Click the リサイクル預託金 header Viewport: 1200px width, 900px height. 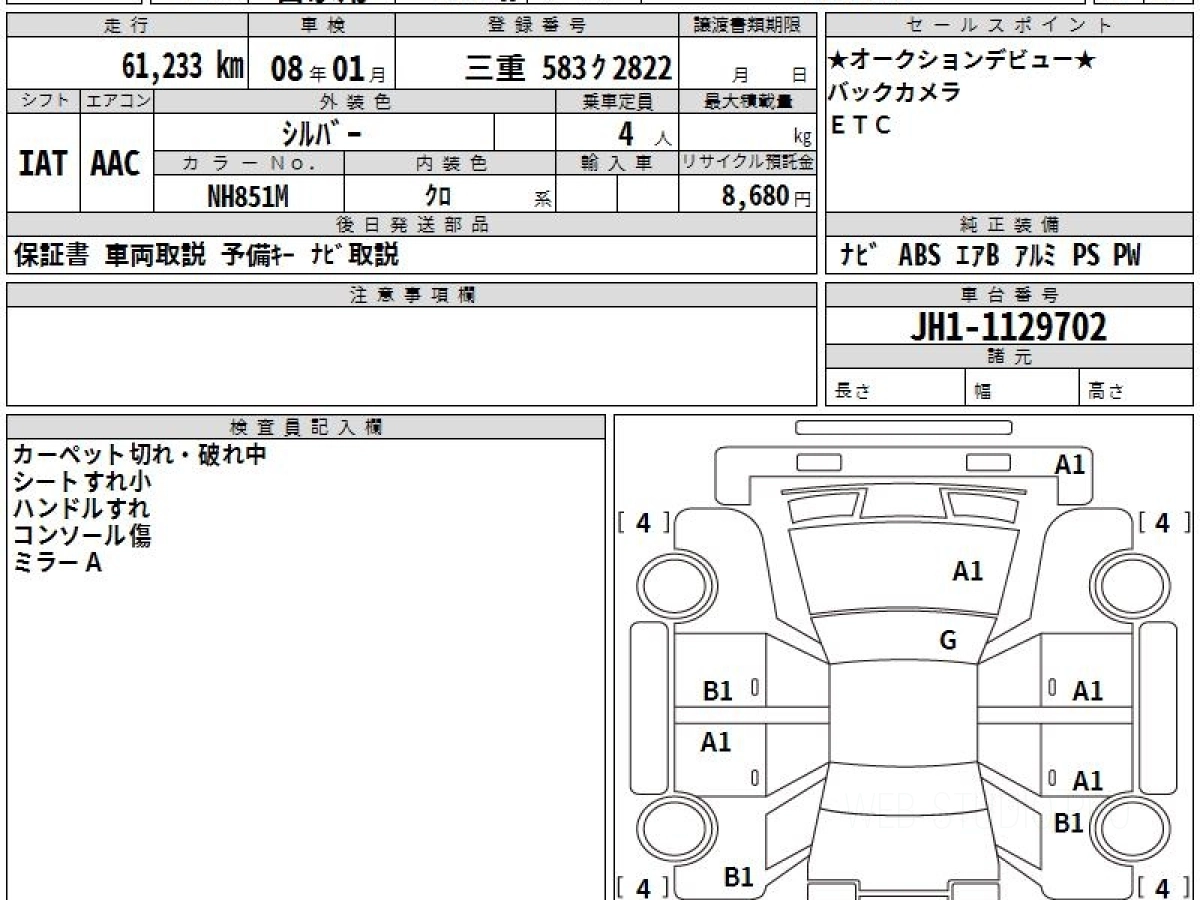click(x=748, y=163)
